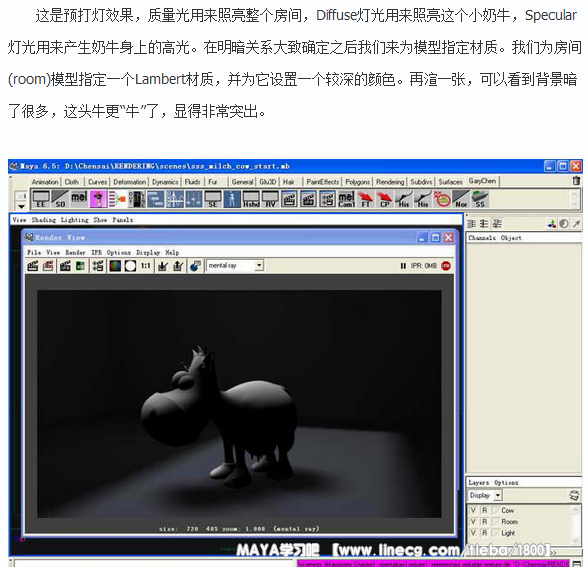588x567 pixels.
Task: Click the display RGB channels icon
Action: click(115, 266)
